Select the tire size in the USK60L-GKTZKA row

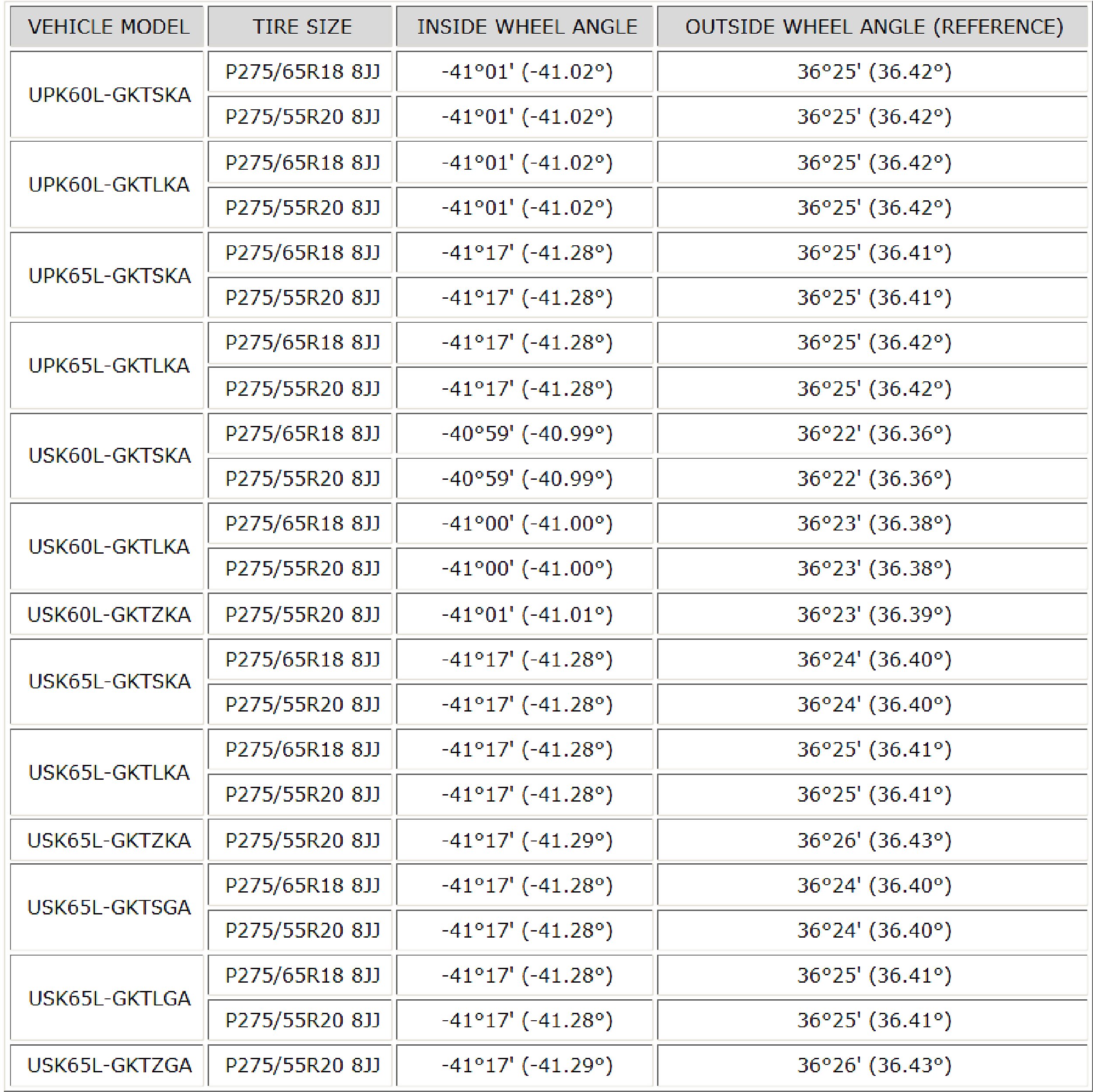(302, 614)
